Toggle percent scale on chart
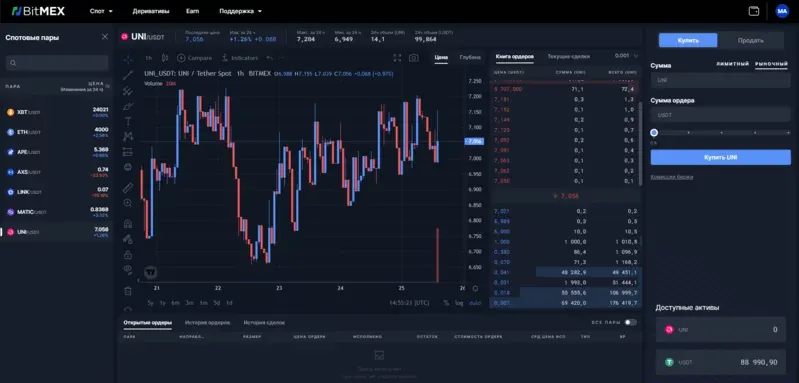Viewport: 799px width, 383px height. (446, 303)
